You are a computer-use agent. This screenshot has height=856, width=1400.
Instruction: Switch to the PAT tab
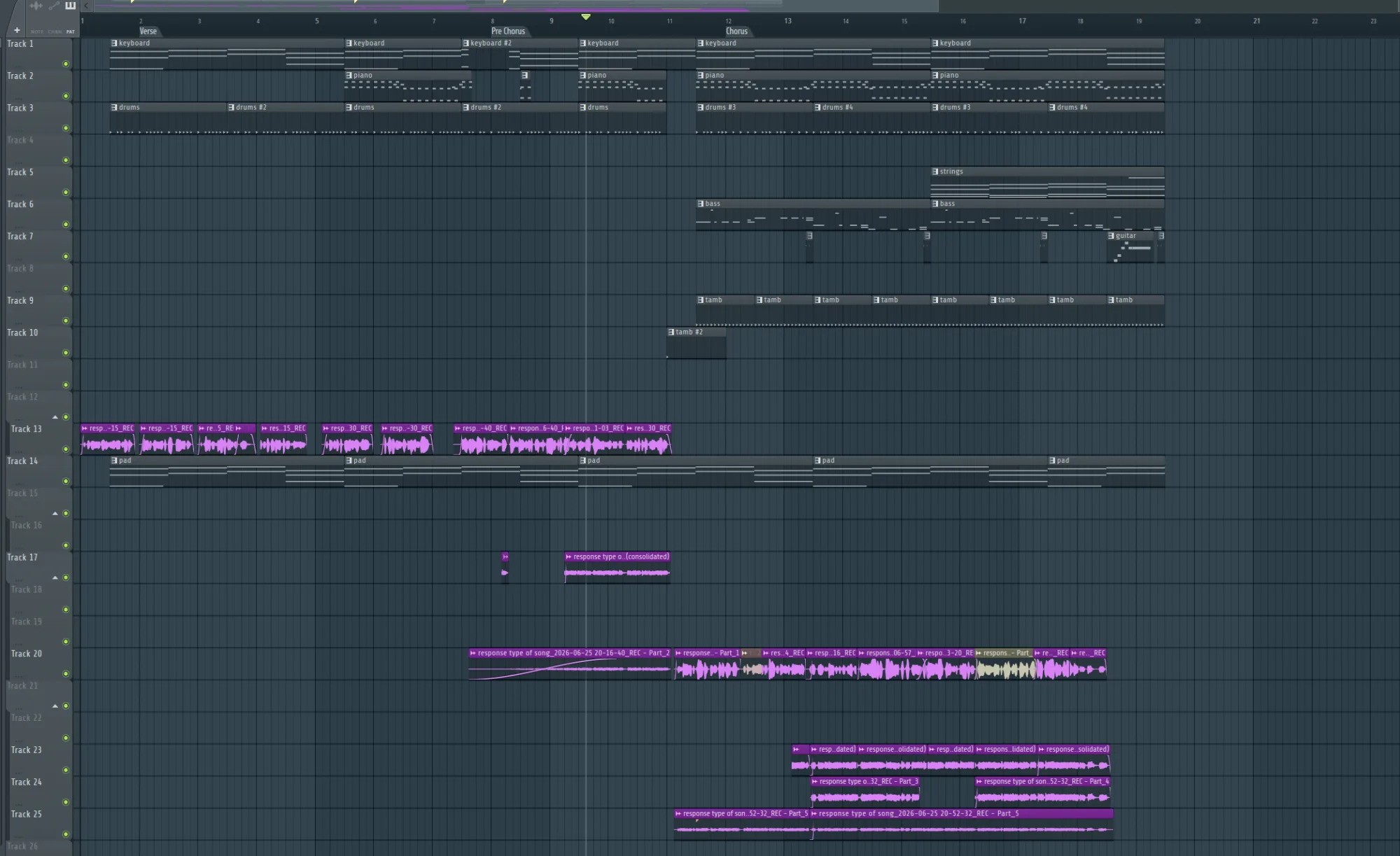pyautogui.click(x=70, y=31)
